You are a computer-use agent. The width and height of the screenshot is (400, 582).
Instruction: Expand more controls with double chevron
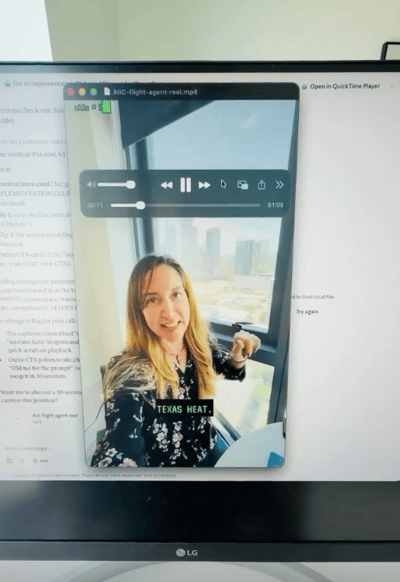point(279,184)
